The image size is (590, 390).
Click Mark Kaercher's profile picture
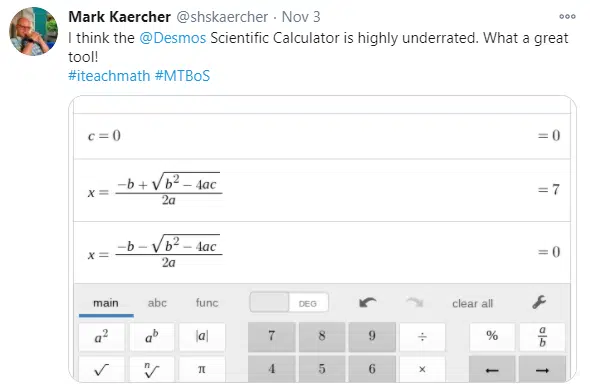tap(33, 31)
